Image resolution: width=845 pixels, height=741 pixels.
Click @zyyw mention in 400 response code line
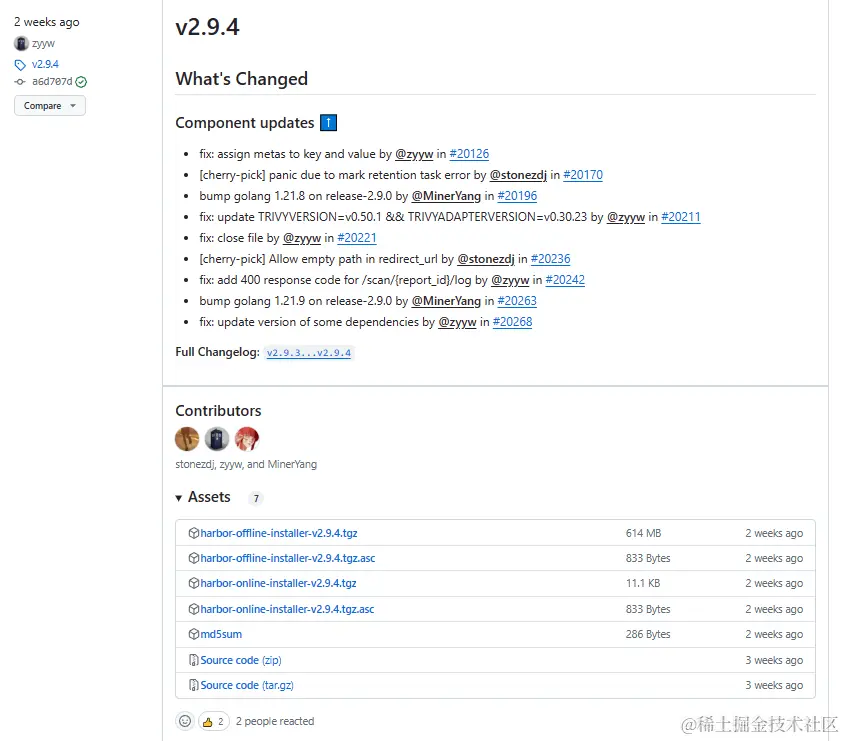pos(510,280)
